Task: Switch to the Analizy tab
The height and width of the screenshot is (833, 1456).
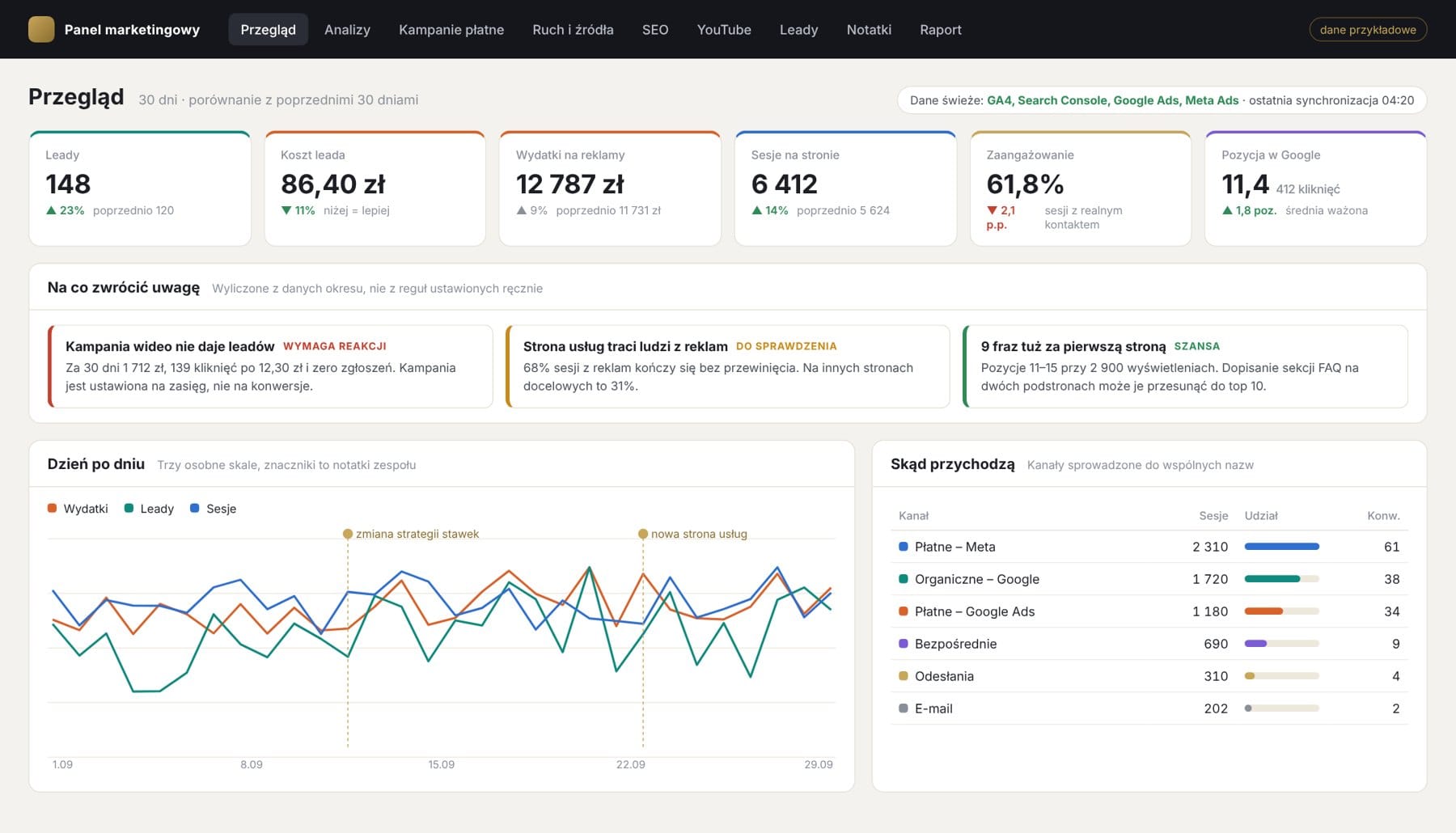Action: (347, 29)
